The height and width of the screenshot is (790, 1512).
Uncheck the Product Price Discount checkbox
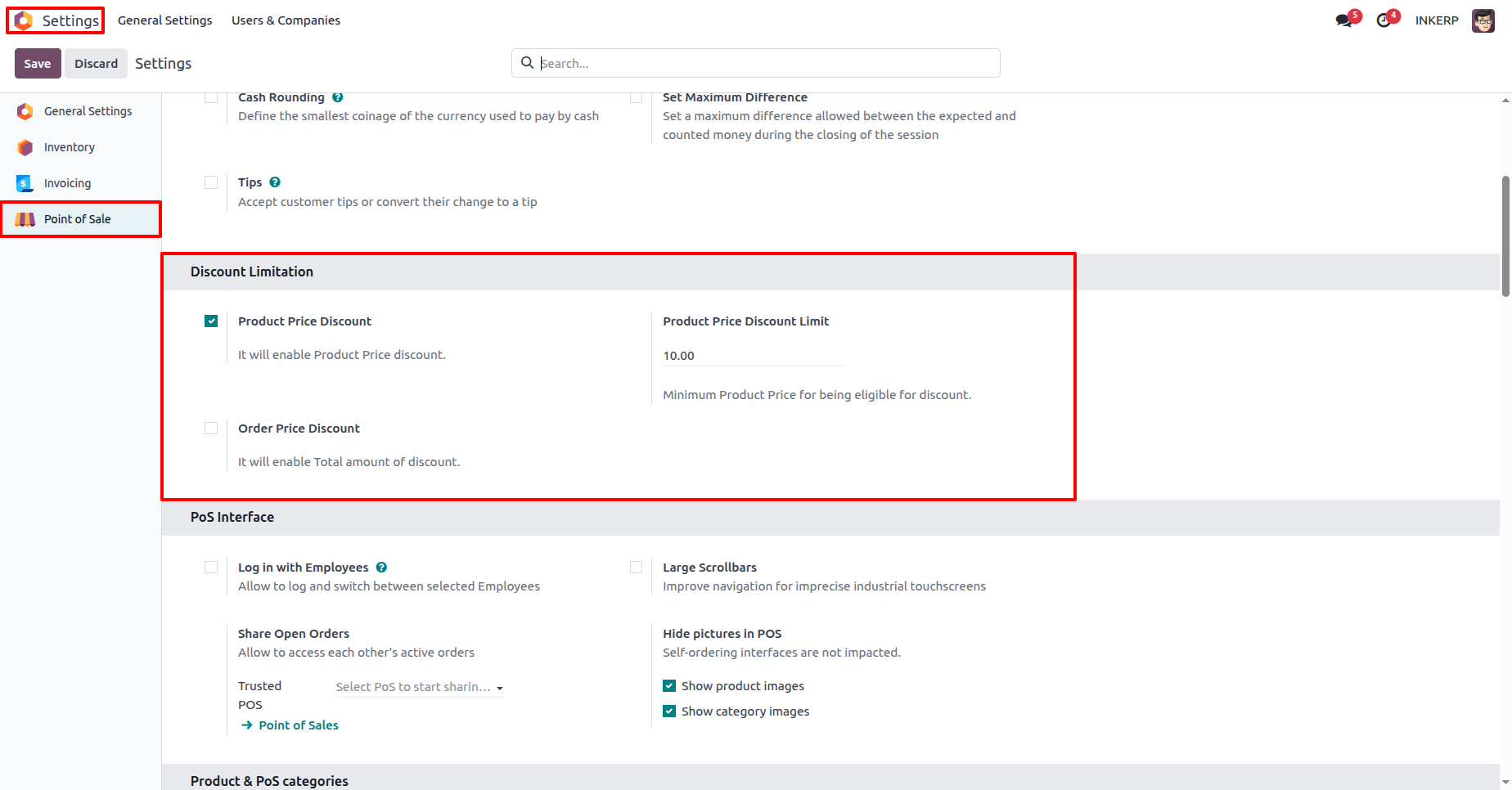coord(211,321)
